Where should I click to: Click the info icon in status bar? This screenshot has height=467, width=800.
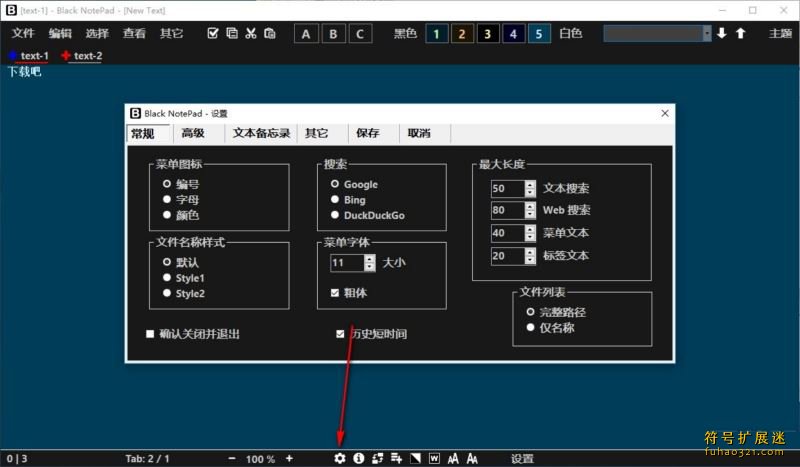[x=359, y=458]
